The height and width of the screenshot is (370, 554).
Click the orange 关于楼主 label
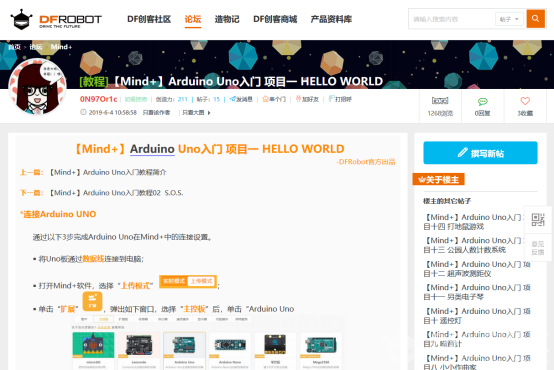438,180
